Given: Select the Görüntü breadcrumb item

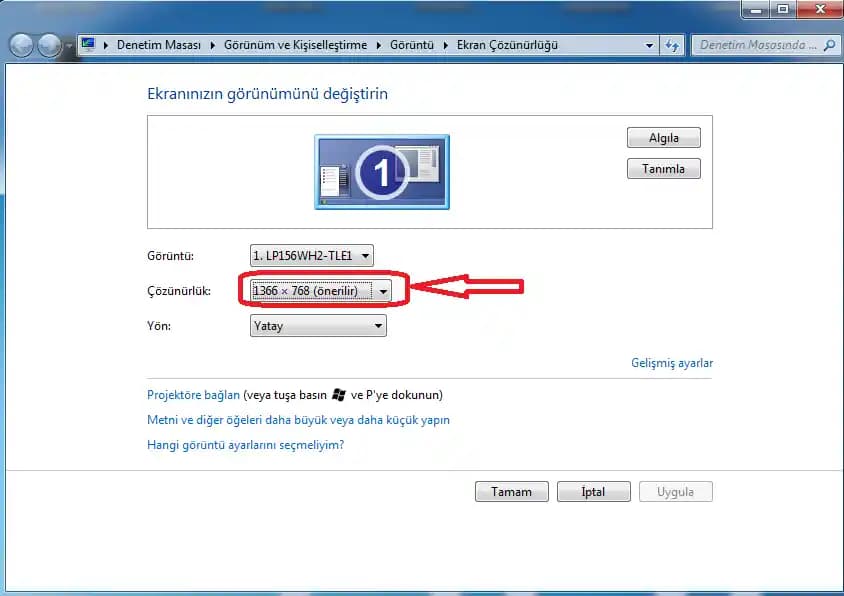Looking at the screenshot, I should click(x=412, y=45).
